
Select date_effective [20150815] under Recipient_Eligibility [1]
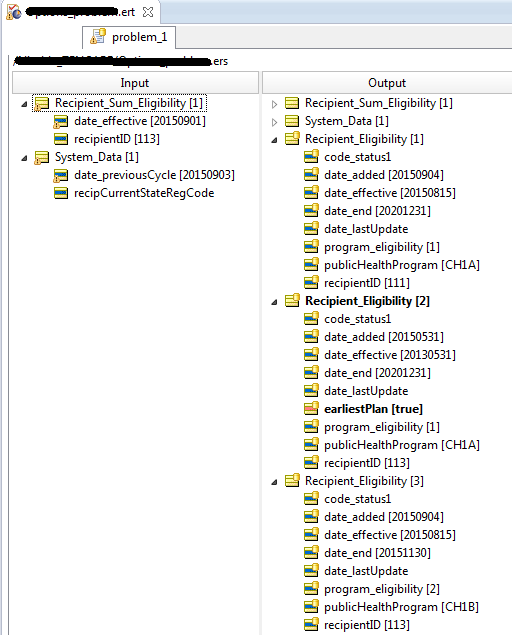click(x=390, y=193)
